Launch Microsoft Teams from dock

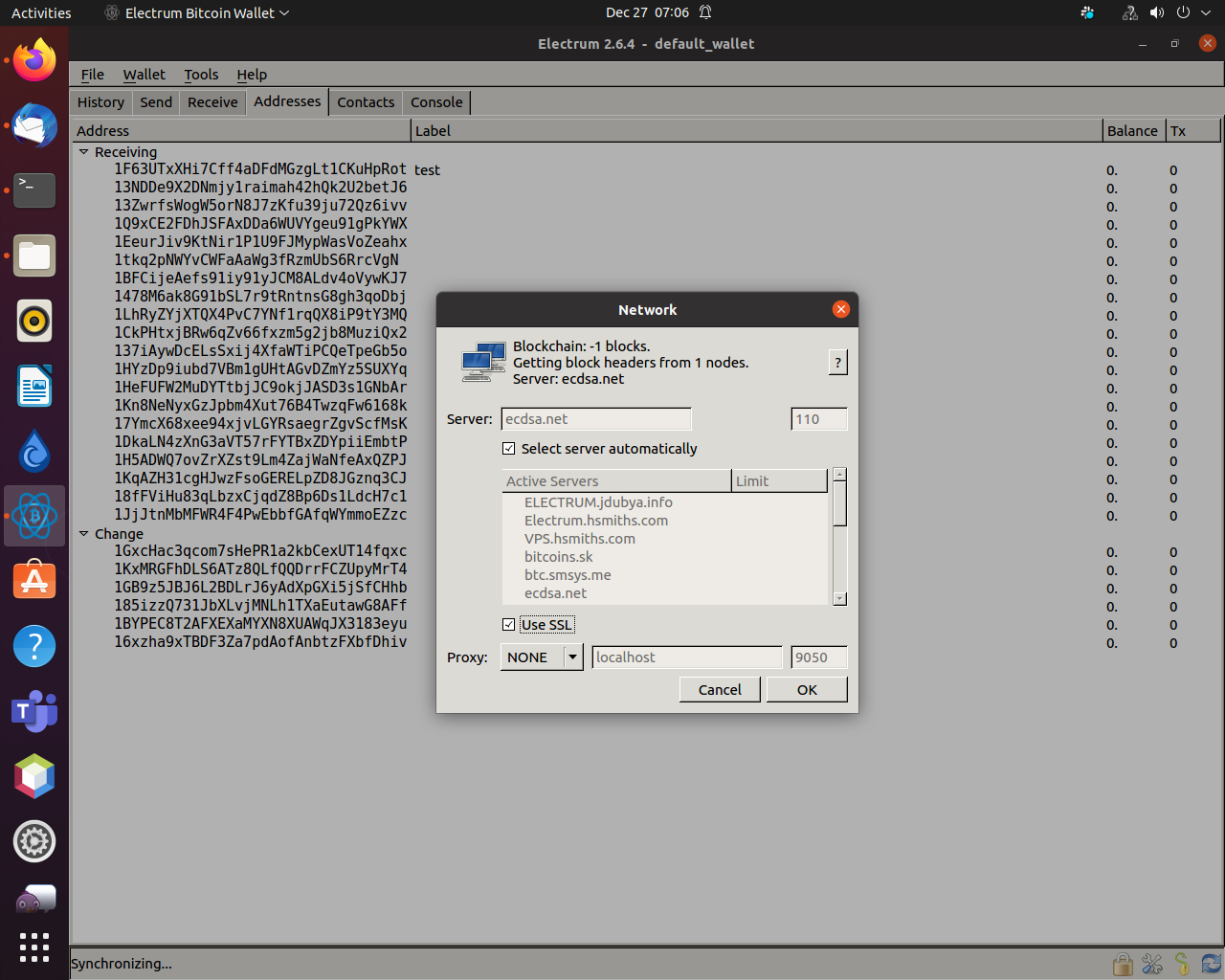[34, 711]
